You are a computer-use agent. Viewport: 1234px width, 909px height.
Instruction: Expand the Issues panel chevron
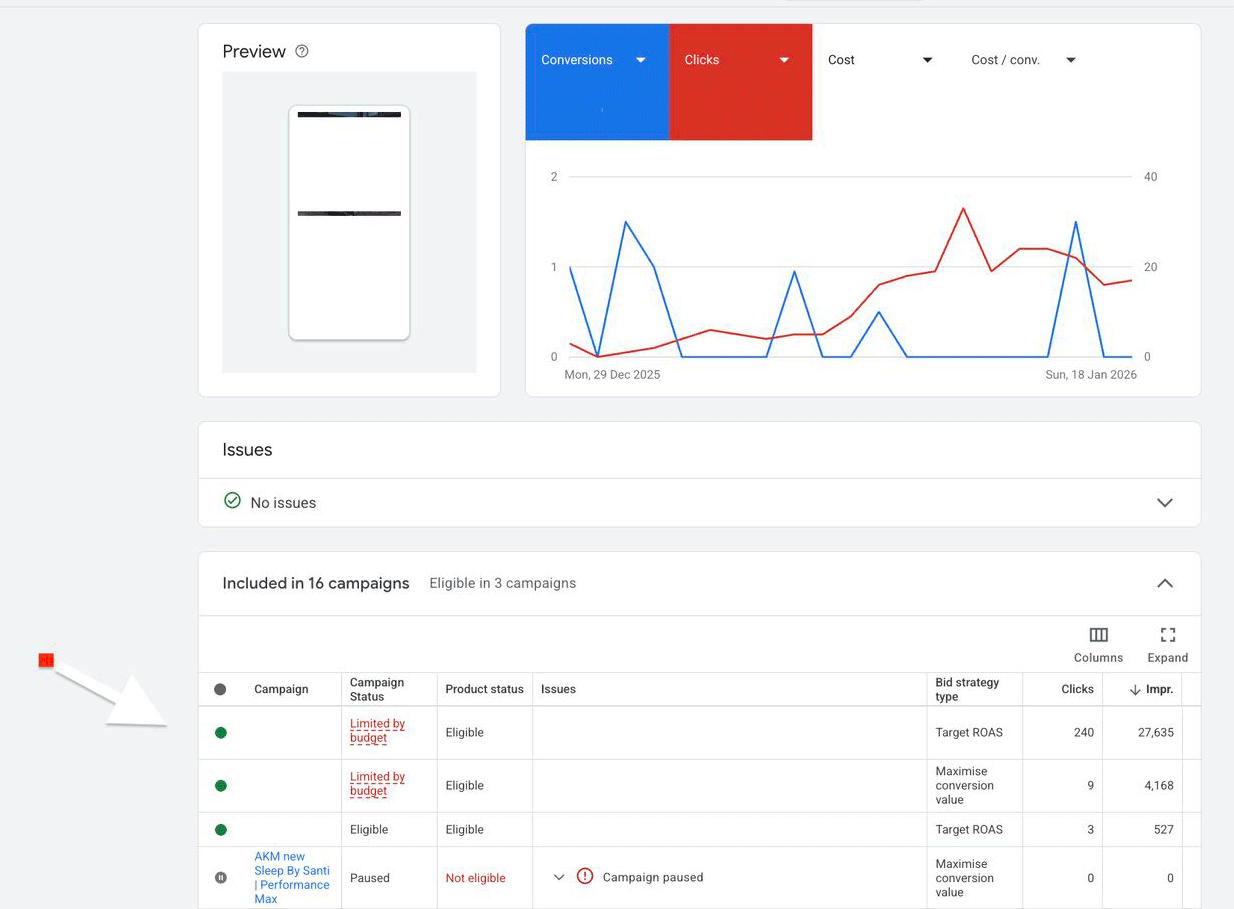click(x=1164, y=503)
